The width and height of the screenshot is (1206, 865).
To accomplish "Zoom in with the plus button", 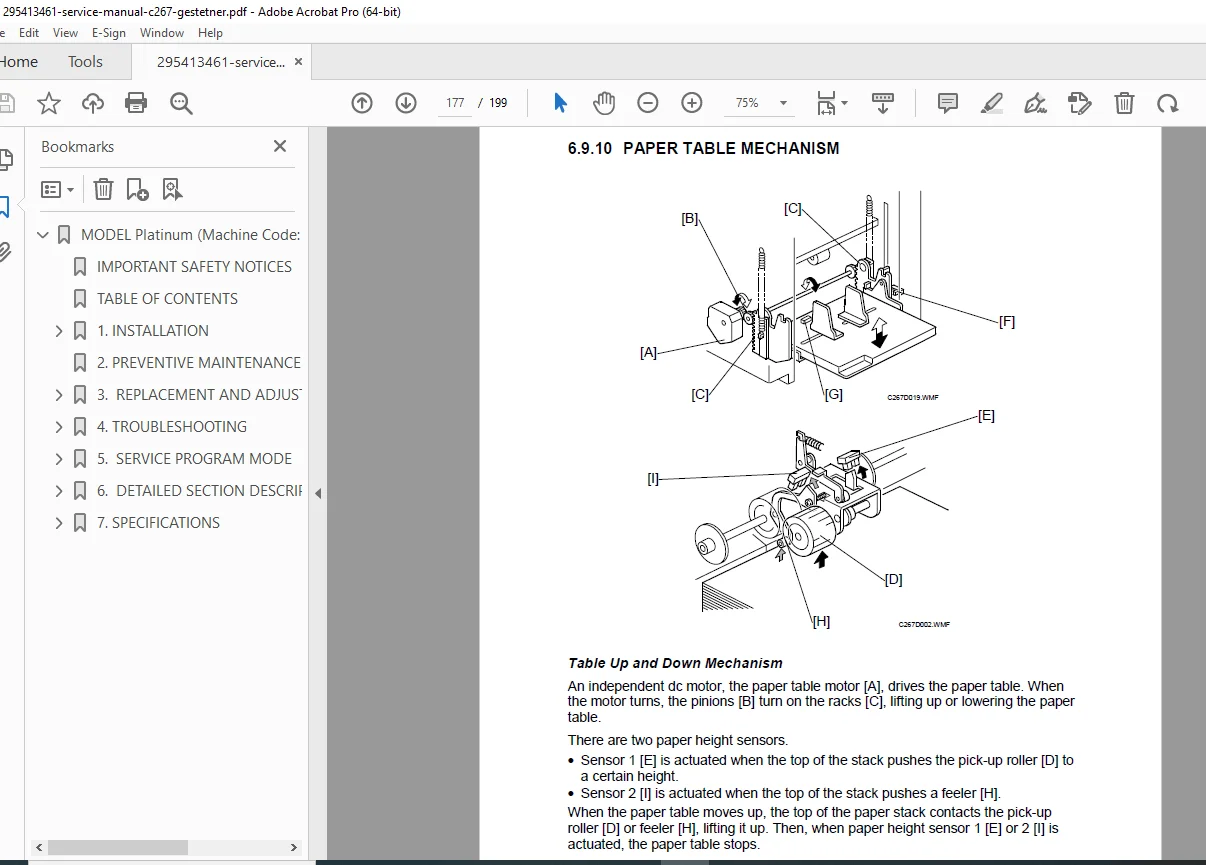I will tap(692, 103).
